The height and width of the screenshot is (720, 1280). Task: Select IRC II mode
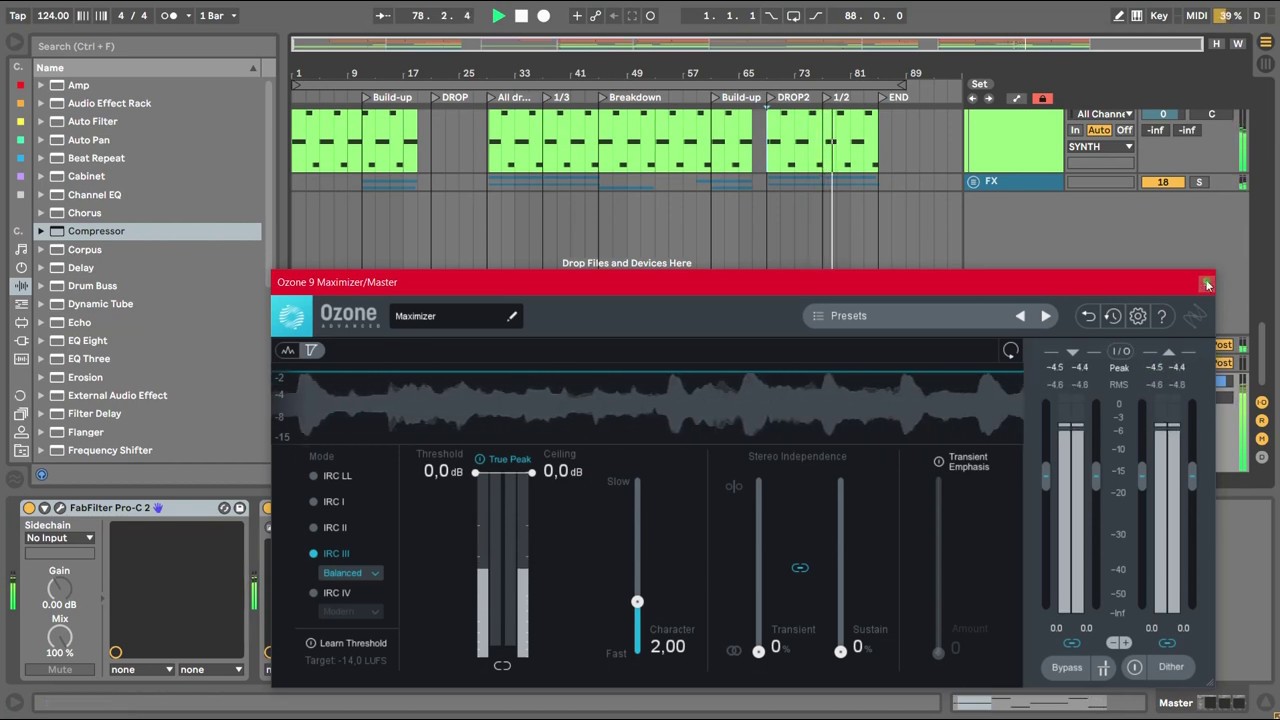pyautogui.click(x=328, y=528)
